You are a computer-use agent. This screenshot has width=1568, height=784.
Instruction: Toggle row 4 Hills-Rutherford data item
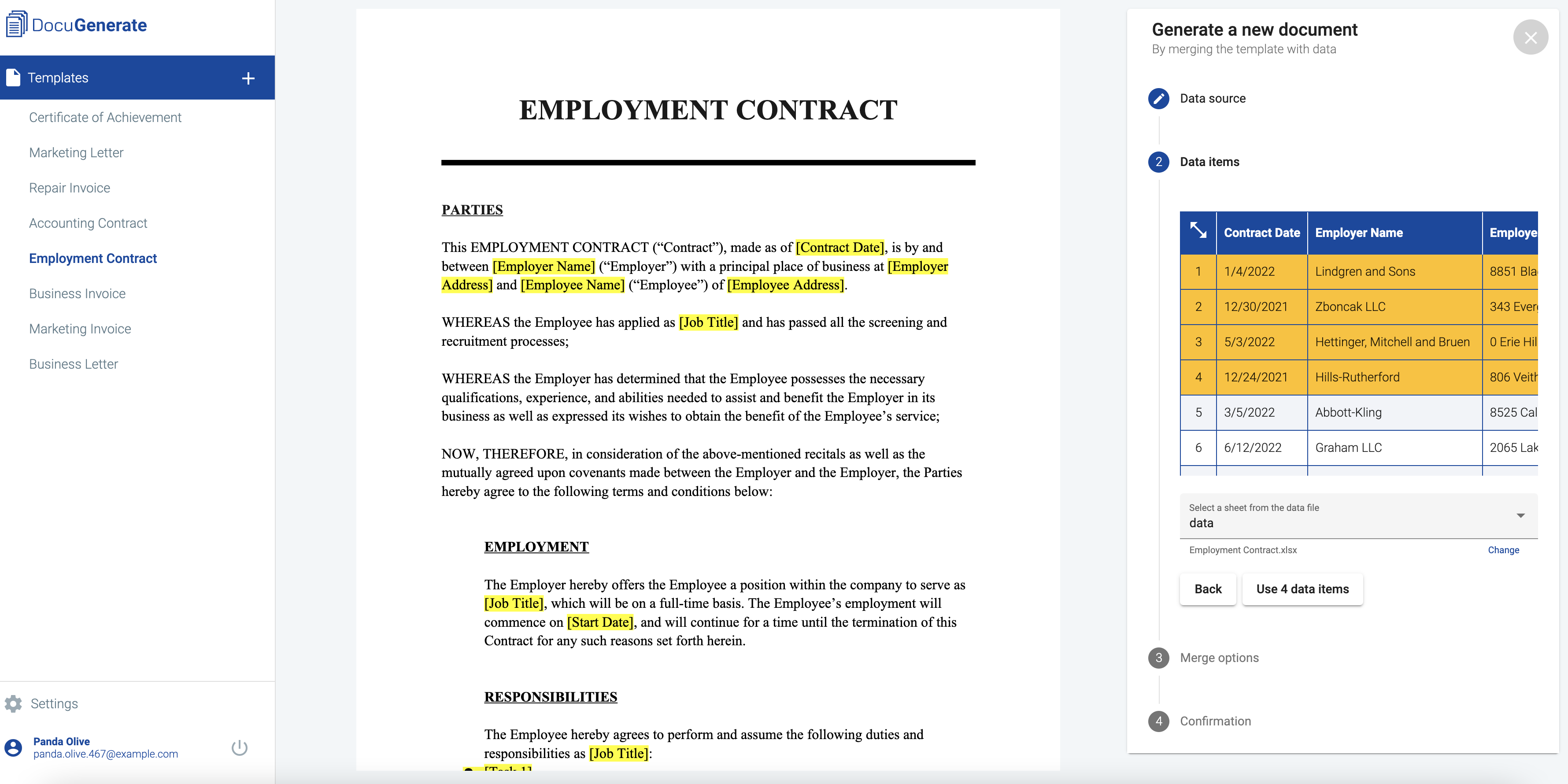(1198, 377)
